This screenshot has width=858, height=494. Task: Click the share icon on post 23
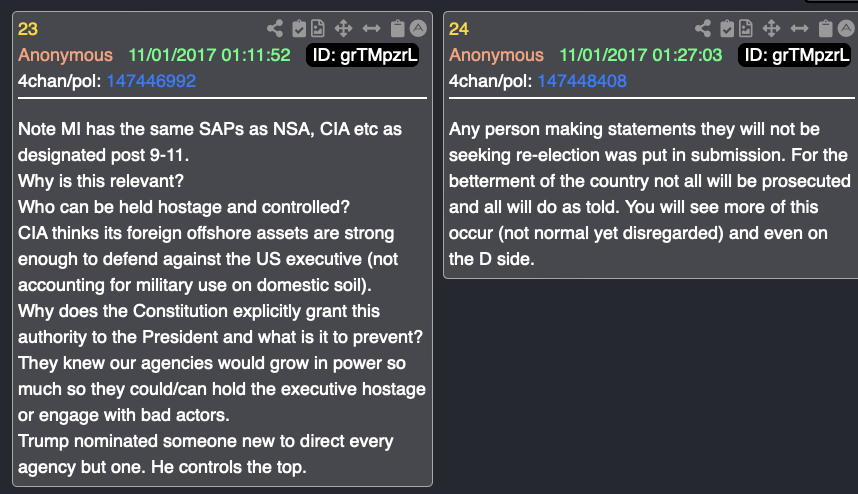pyautogui.click(x=275, y=29)
